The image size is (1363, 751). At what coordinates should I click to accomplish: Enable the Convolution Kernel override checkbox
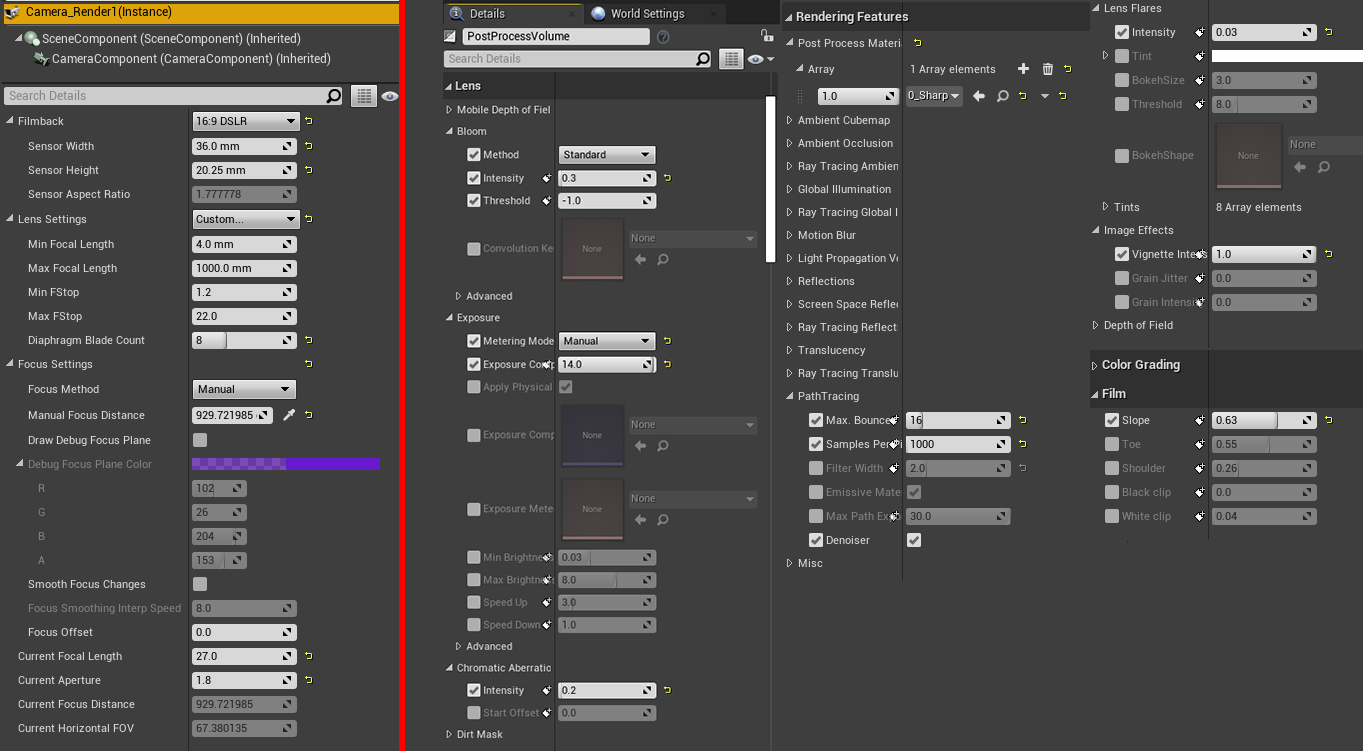474,249
